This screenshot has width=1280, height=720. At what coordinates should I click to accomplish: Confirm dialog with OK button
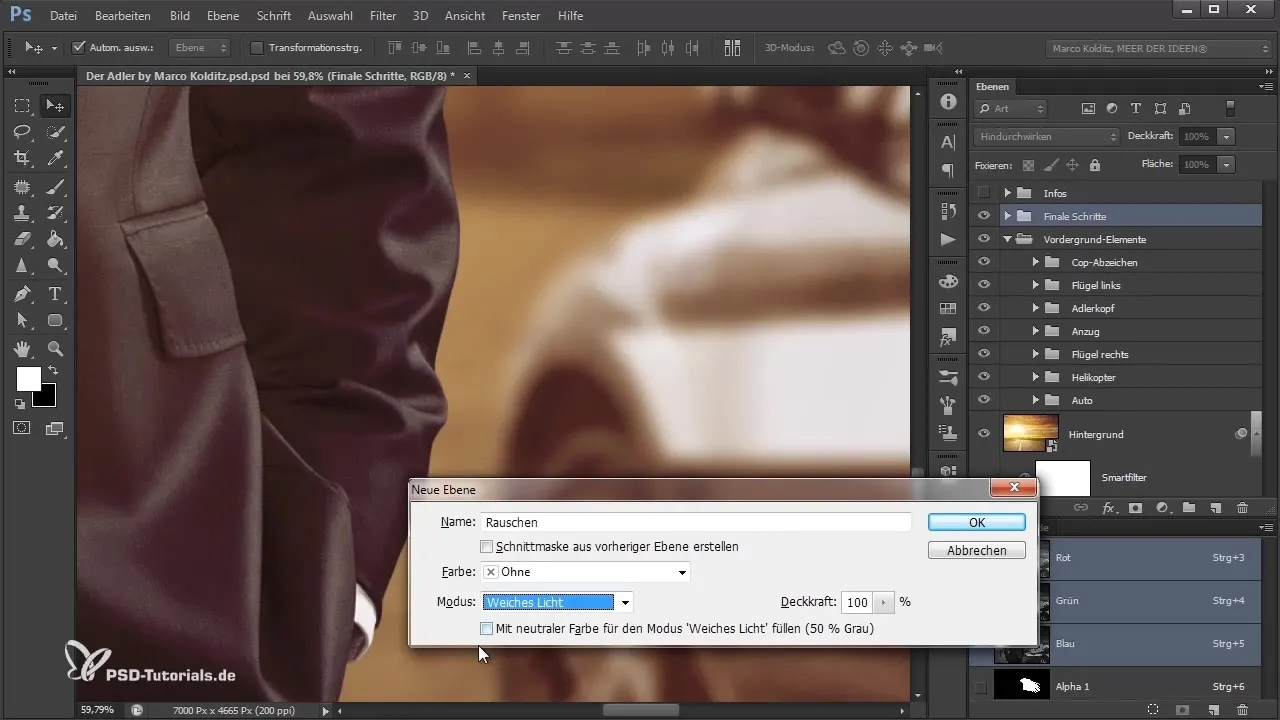[976, 522]
